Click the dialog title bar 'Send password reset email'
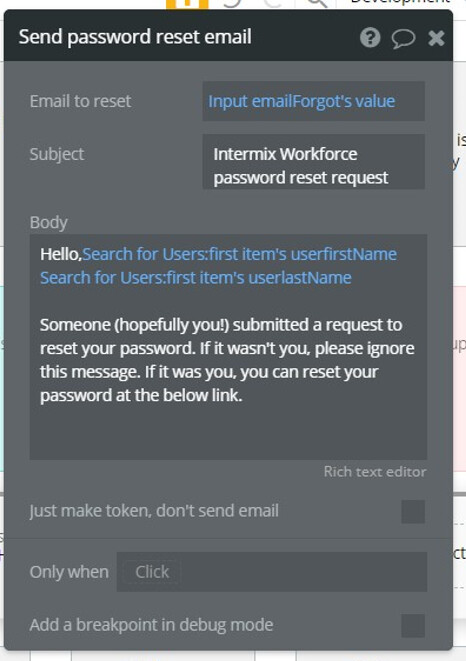Image resolution: width=466 pixels, height=661 pixels. point(135,37)
